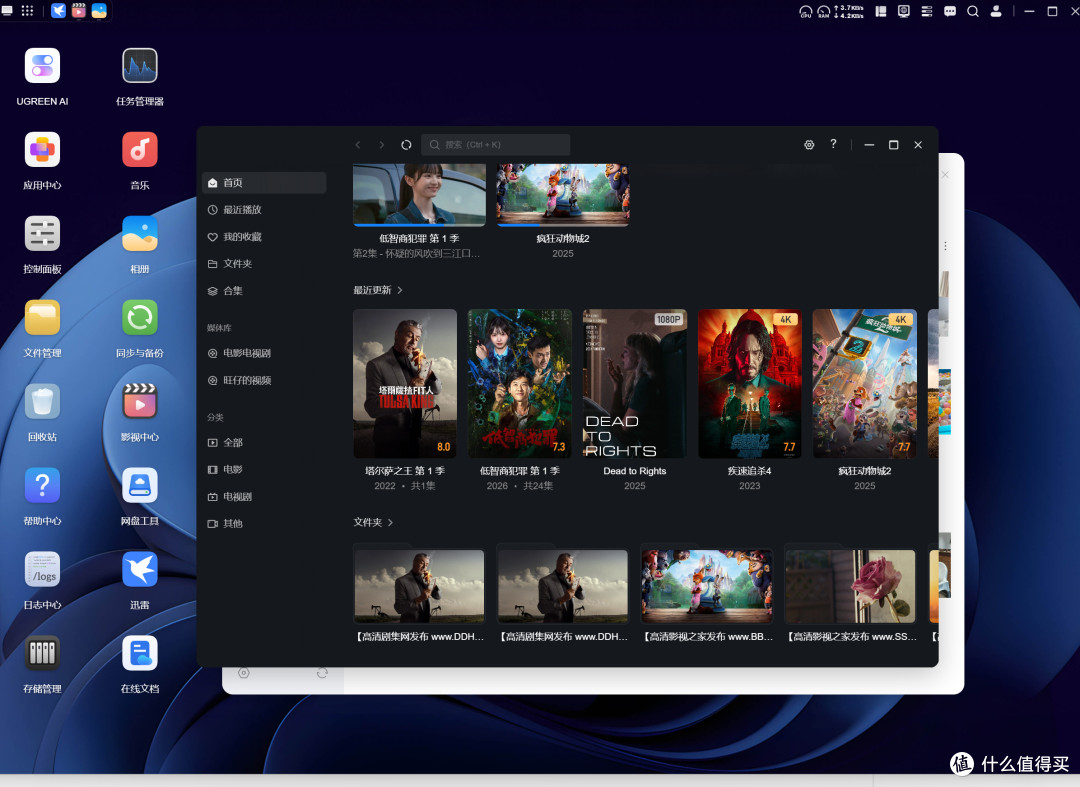The width and height of the screenshot is (1080, 787).
Task: Expand the 文件夹 section chevron
Action: [x=391, y=523]
